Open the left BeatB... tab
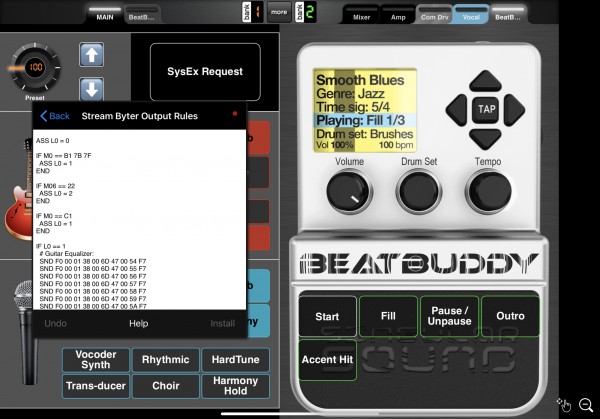 (142, 15)
